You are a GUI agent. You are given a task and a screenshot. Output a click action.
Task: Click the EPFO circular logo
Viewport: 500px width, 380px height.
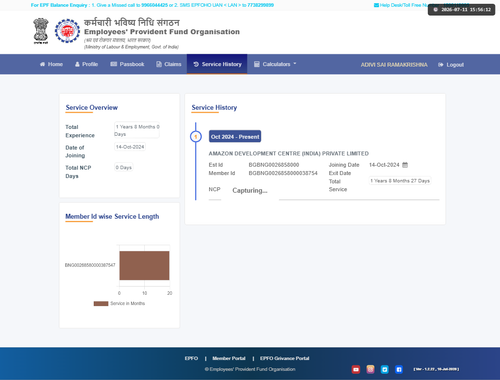point(67,31)
